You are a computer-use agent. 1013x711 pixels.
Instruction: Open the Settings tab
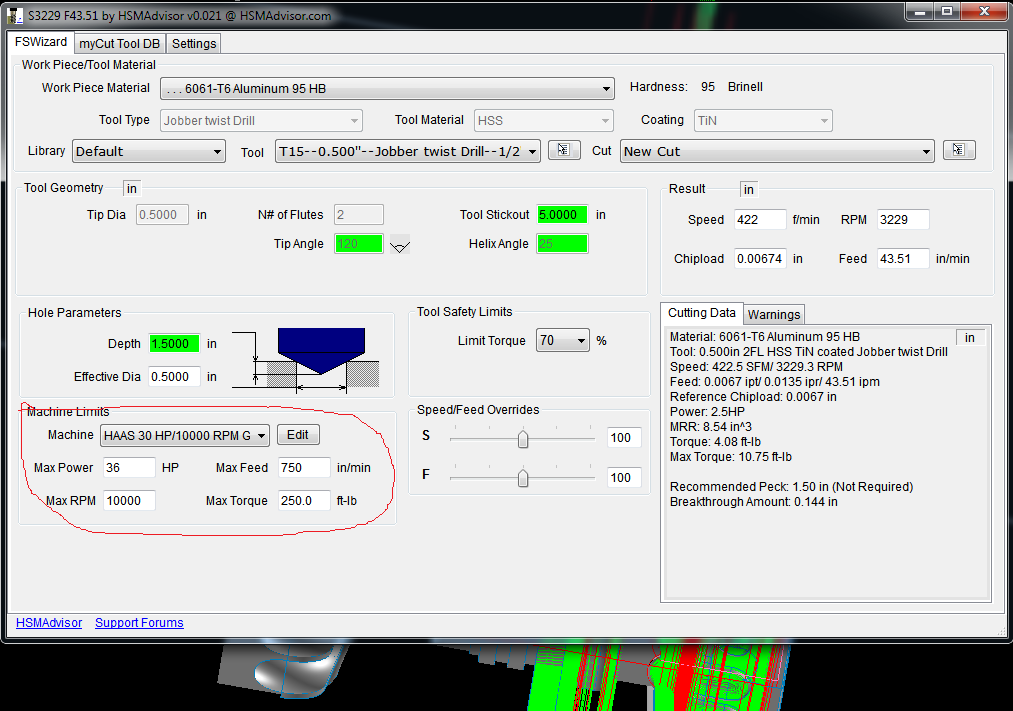pyautogui.click(x=194, y=44)
